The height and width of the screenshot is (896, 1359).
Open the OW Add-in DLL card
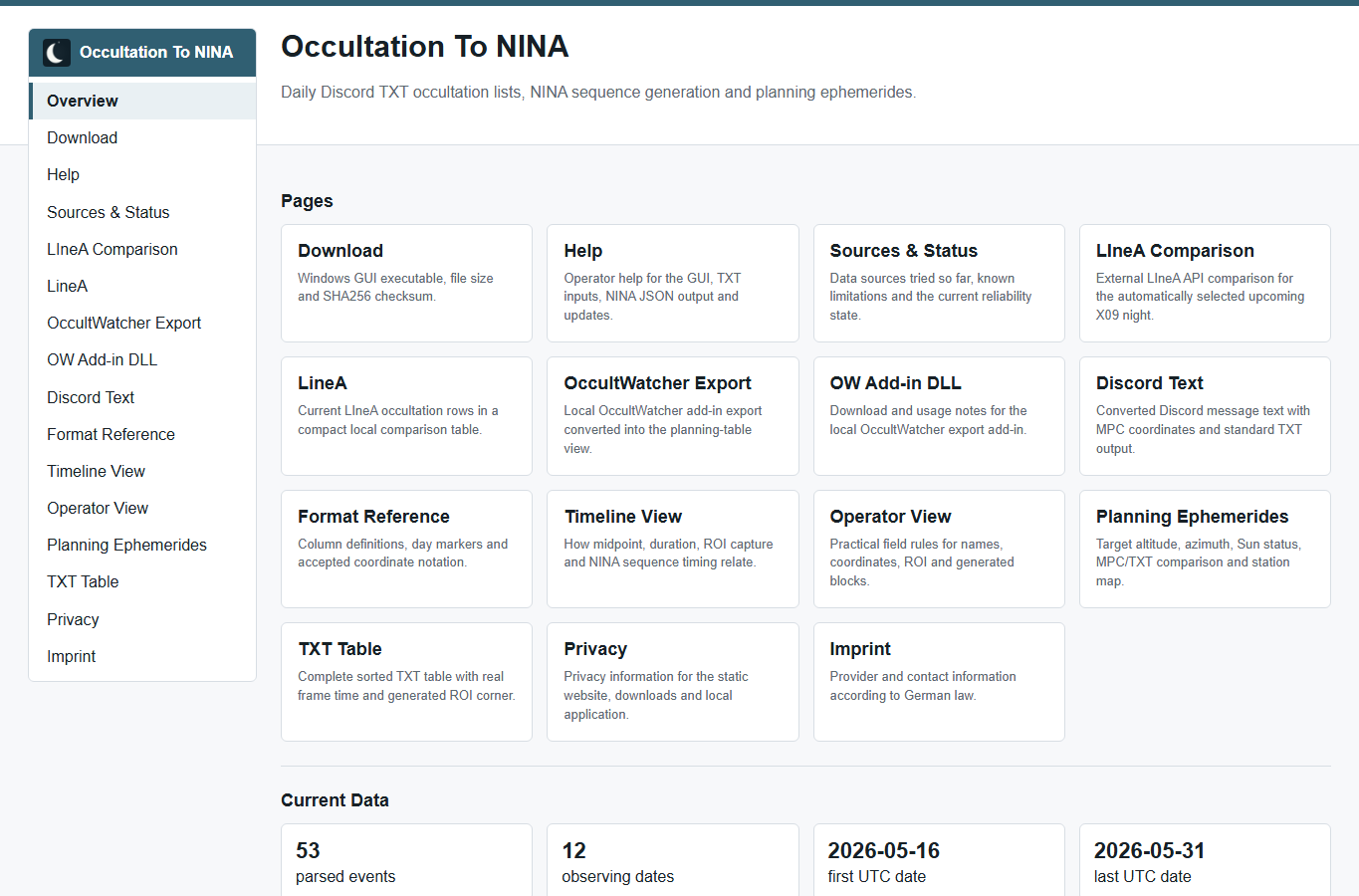(x=939, y=416)
